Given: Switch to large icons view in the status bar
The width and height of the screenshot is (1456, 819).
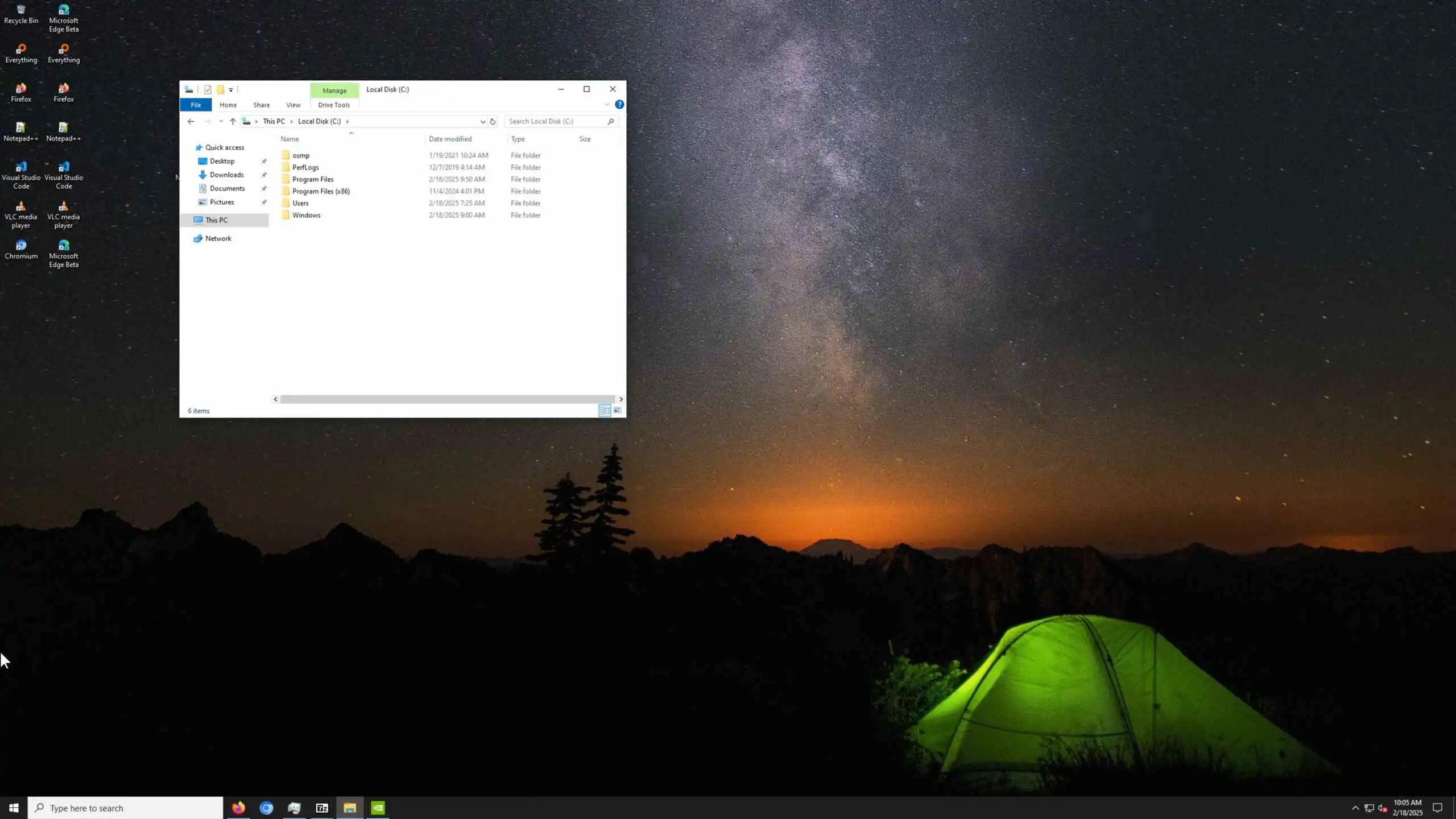Looking at the screenshot, I should 617,411.
